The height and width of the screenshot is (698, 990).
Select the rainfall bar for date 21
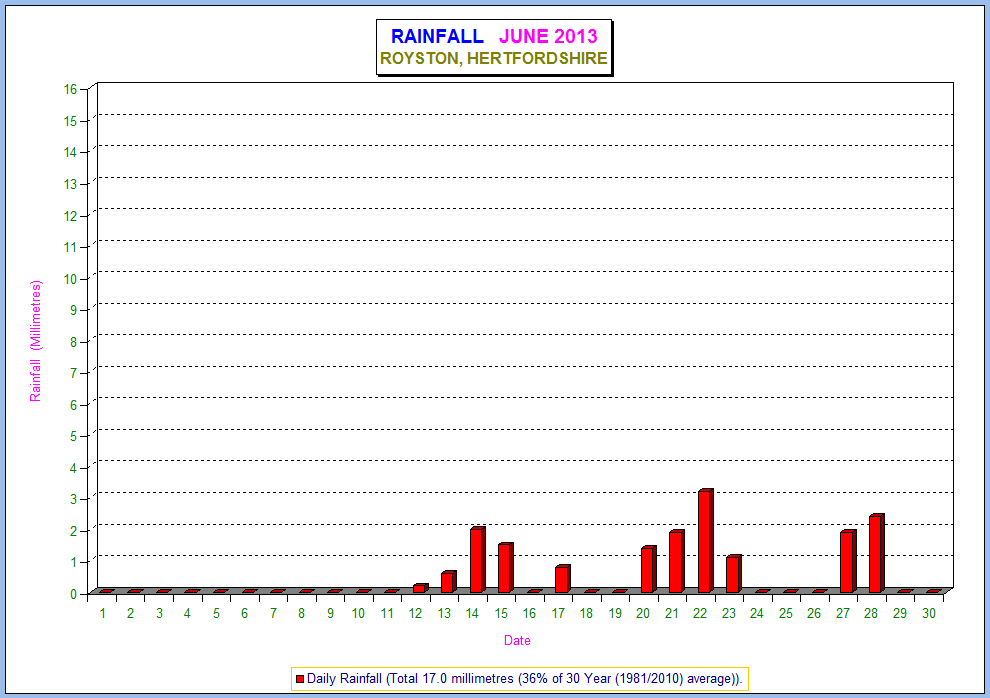(x=677, y=562)
